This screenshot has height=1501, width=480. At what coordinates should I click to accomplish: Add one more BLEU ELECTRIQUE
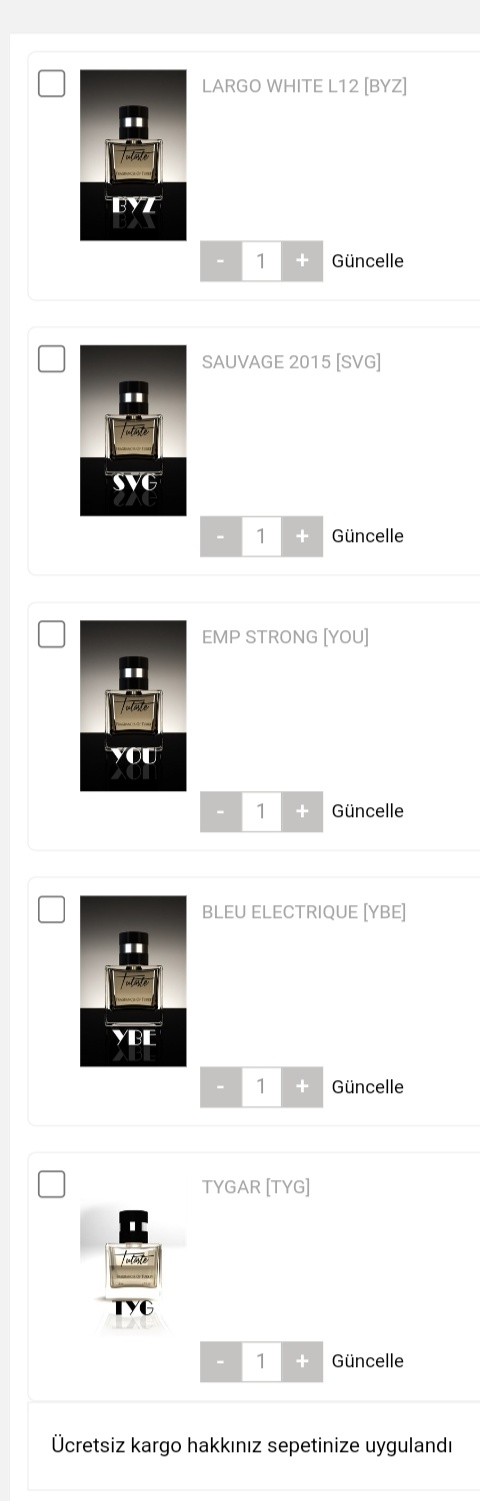(x=302, y=1087)
